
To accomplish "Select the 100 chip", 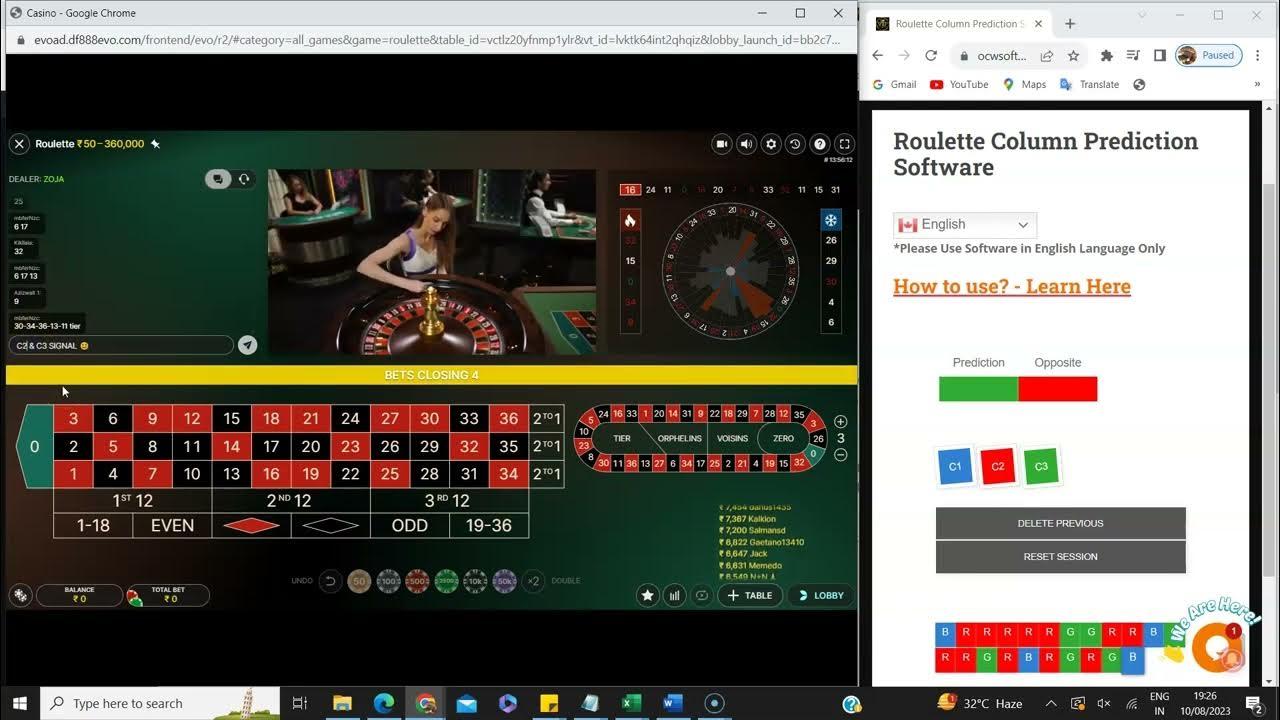I will [x=389, y=580].
